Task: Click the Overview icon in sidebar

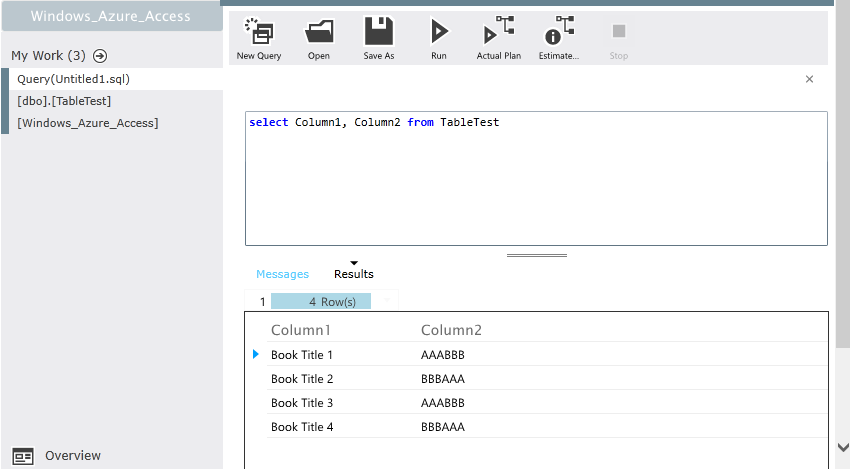Action: (x=23, y=456)
